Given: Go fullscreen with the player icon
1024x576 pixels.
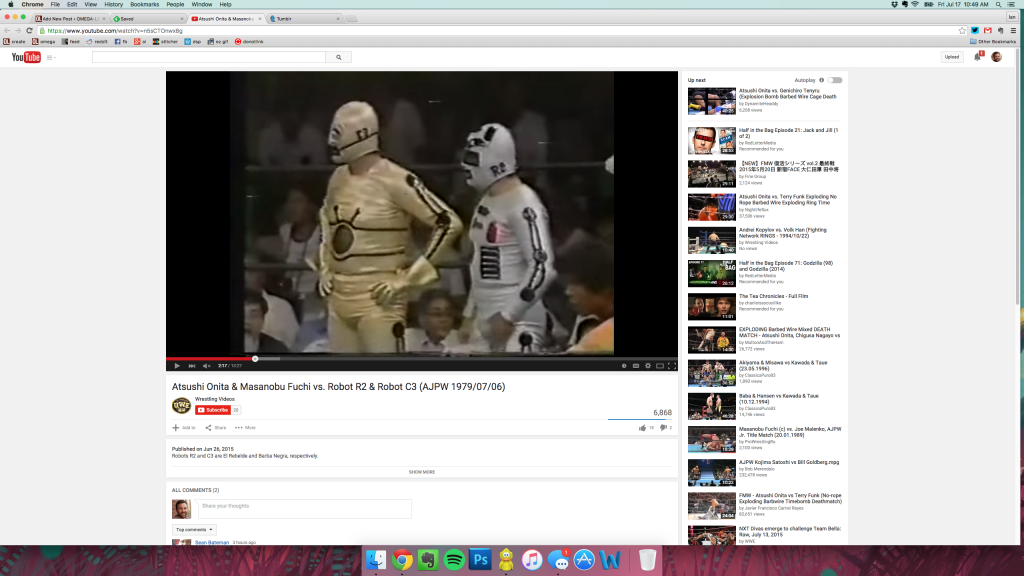Looking at the screenshot, I should 671,366.
